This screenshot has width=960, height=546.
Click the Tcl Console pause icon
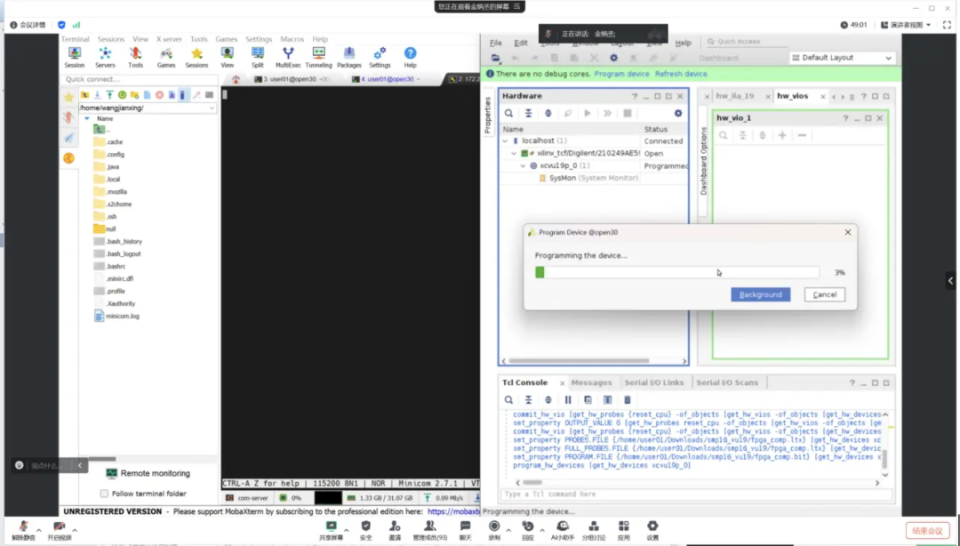tap(568, 400)
